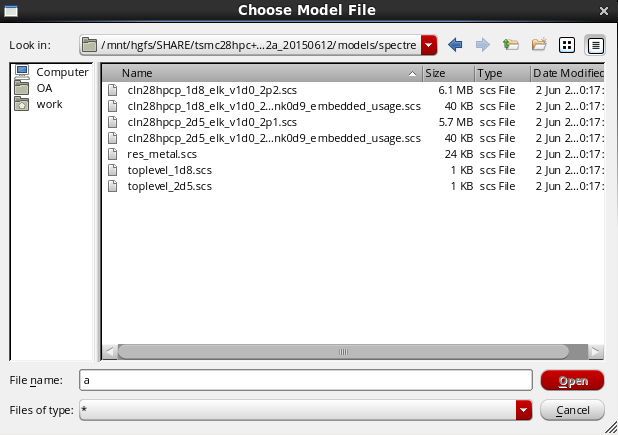This screenshot has width=618, height=435.
Task: Sort files by the Type column
Action: 503,73
